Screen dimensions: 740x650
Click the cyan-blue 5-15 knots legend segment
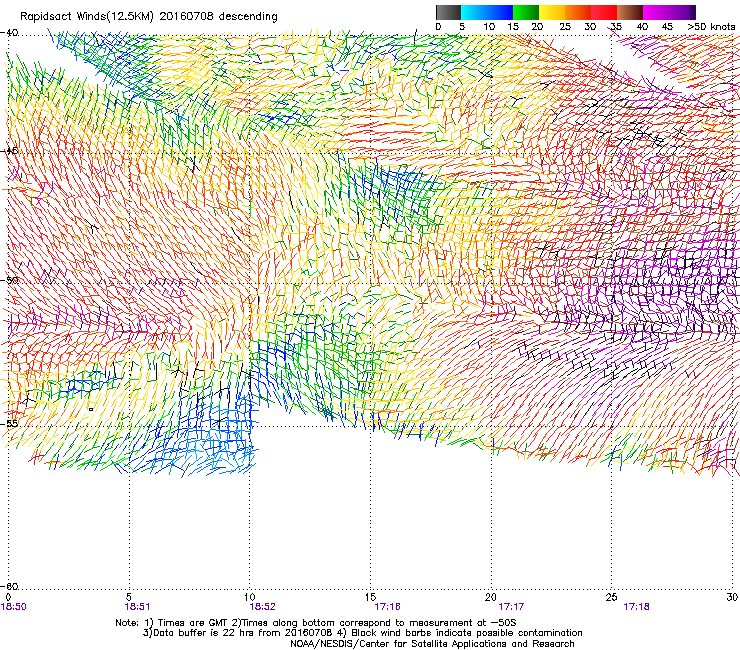(487, 12)
